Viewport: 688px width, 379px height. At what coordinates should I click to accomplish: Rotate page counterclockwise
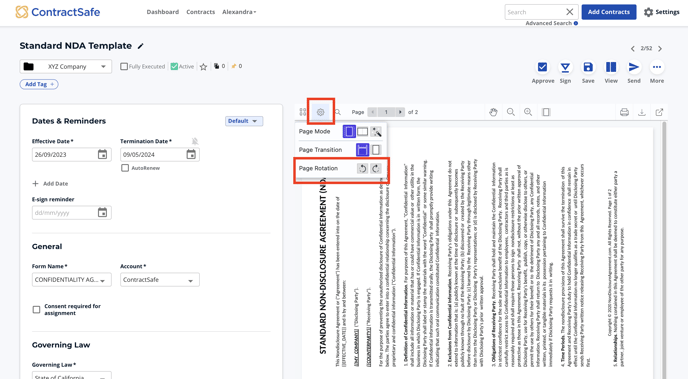(362, 168)
